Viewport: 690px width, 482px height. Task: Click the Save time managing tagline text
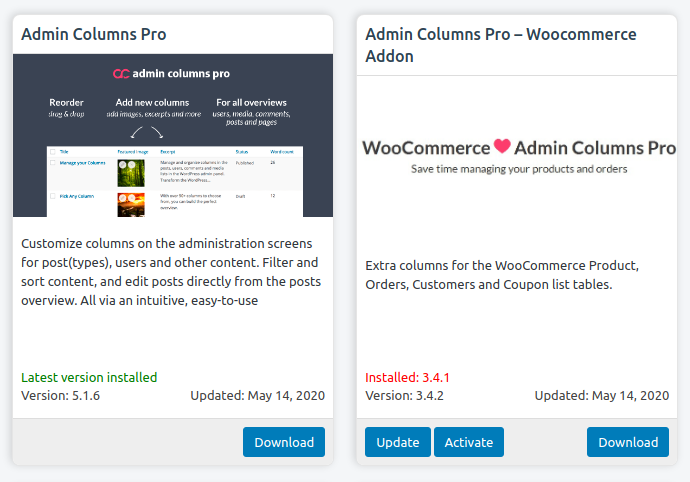tap(519, 169)
